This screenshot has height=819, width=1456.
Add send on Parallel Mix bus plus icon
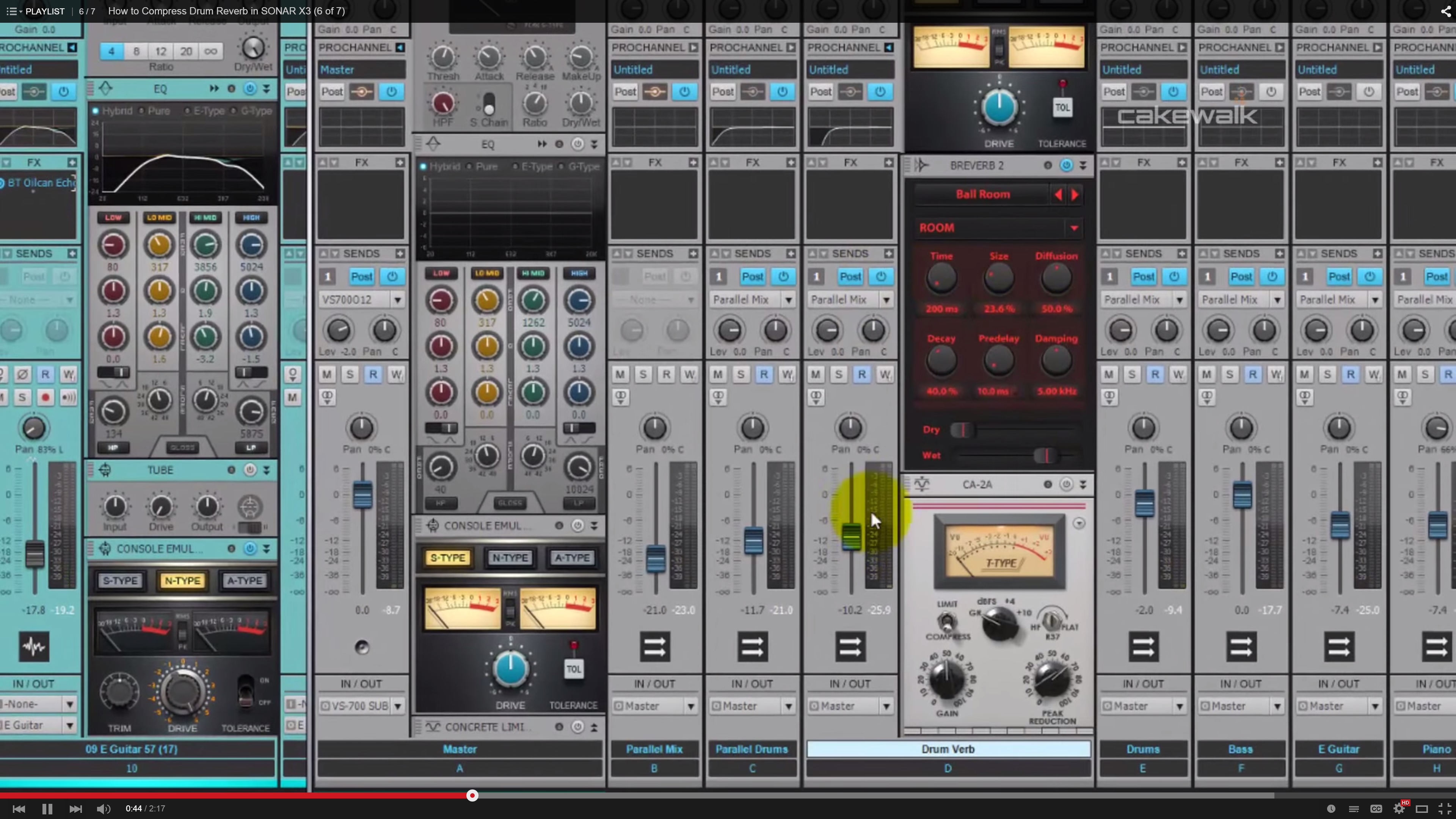pyautogui.click(x=693, y=254)
